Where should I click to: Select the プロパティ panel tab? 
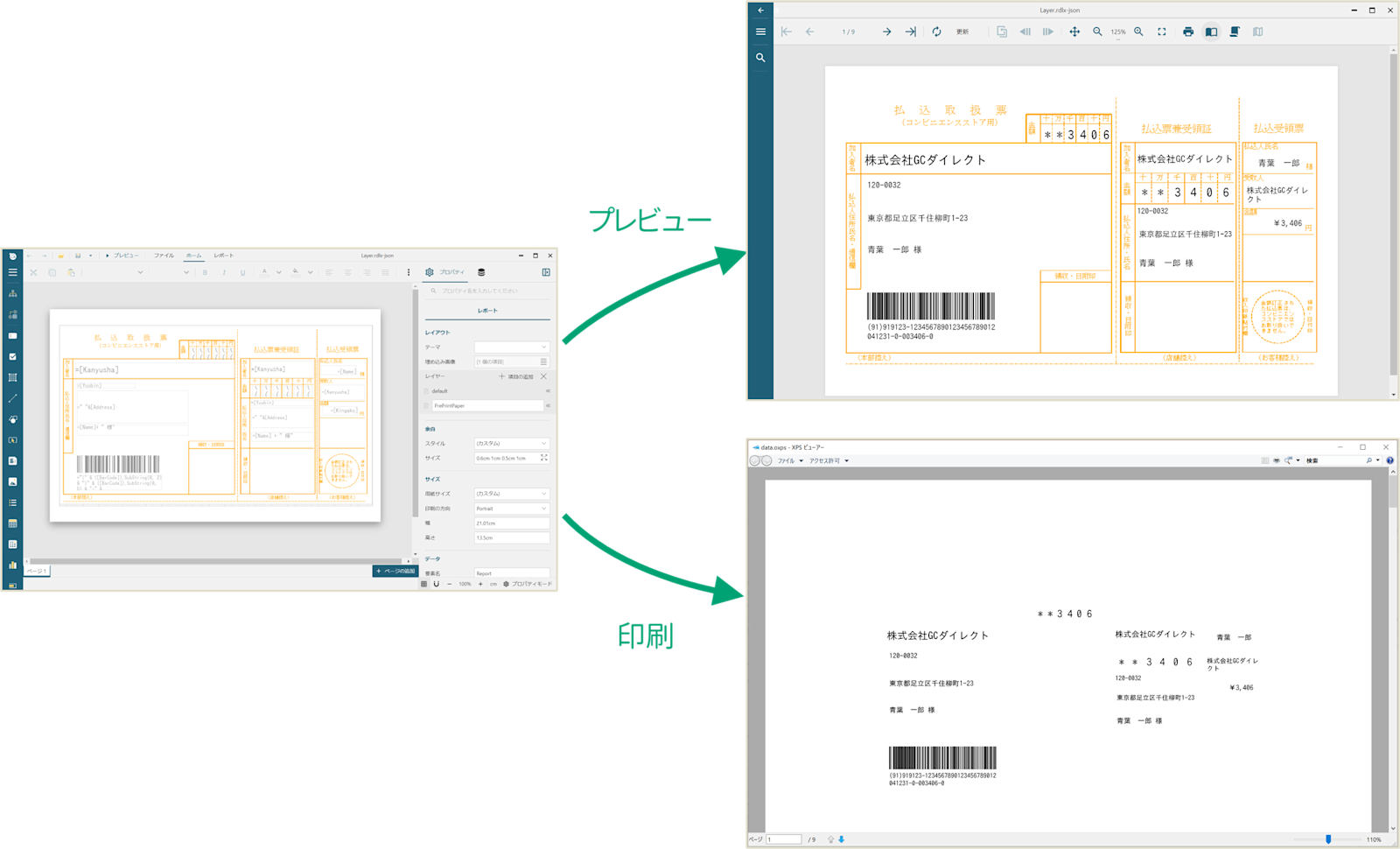[445, 272]
